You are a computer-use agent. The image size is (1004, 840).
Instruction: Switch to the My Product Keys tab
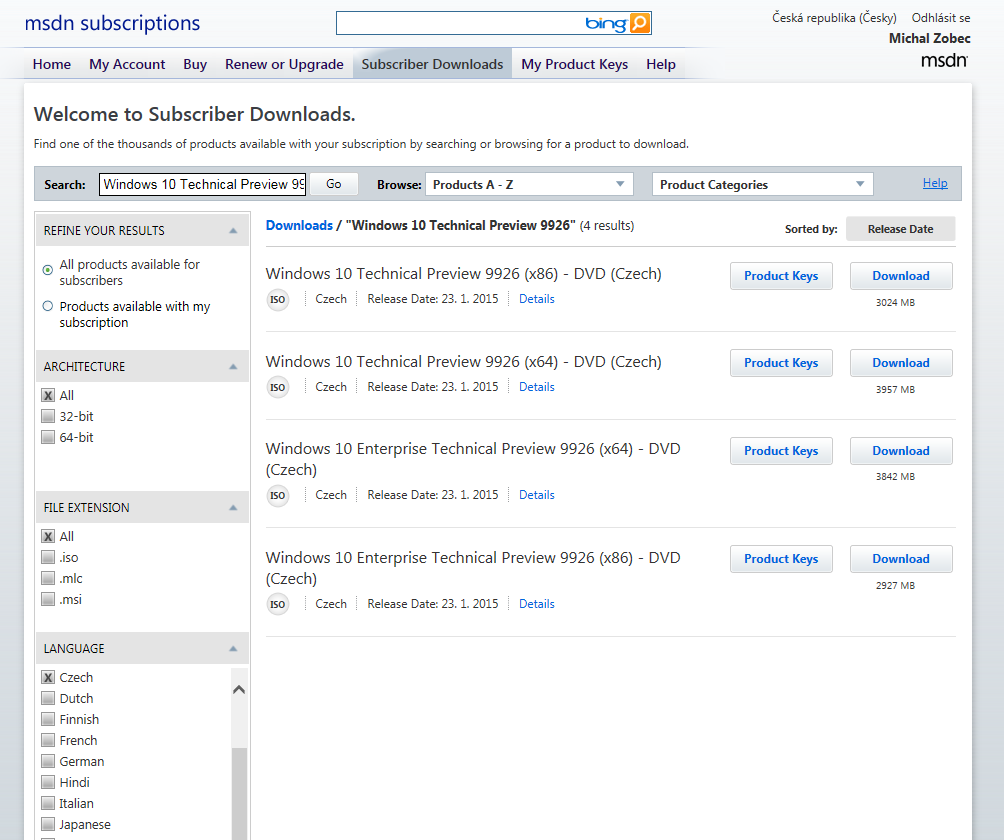[x=574, y=63]
